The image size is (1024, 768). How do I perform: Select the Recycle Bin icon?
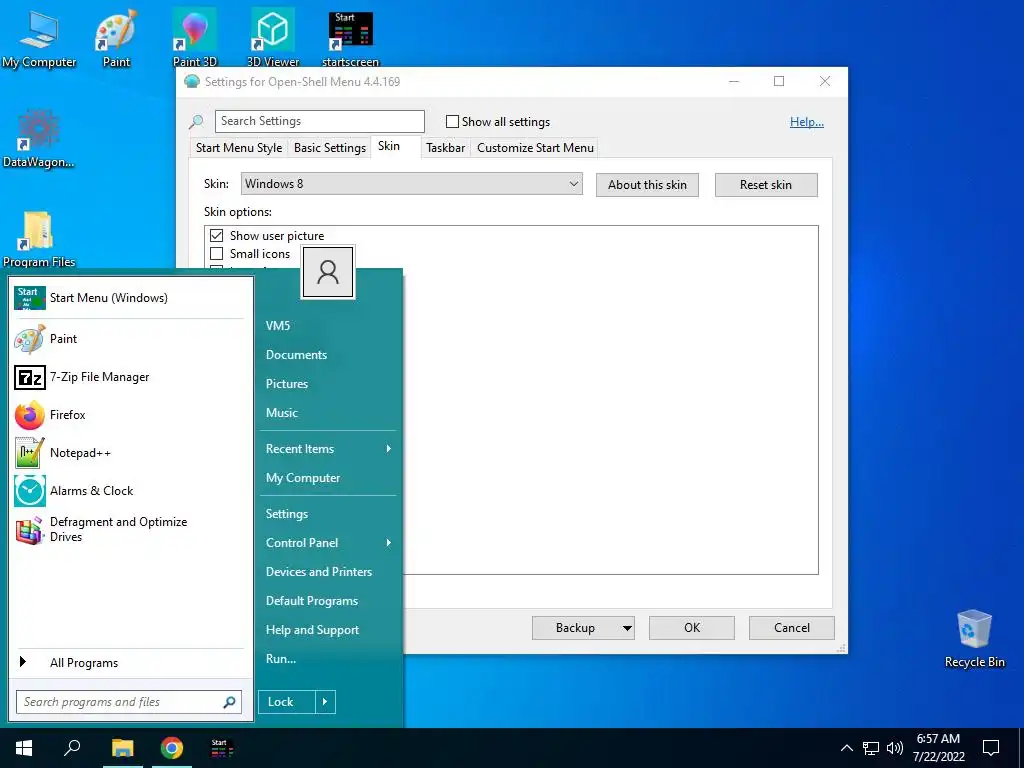(974, 639)
